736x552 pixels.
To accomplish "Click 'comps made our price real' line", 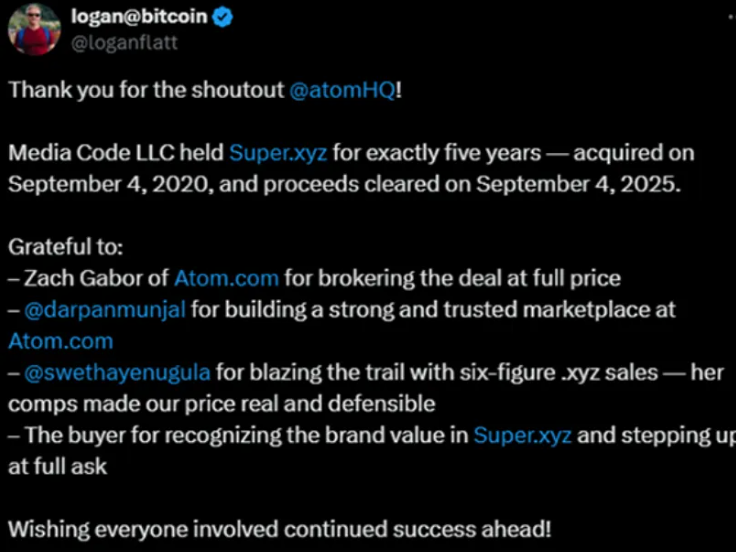I will [x=221, y=404].
